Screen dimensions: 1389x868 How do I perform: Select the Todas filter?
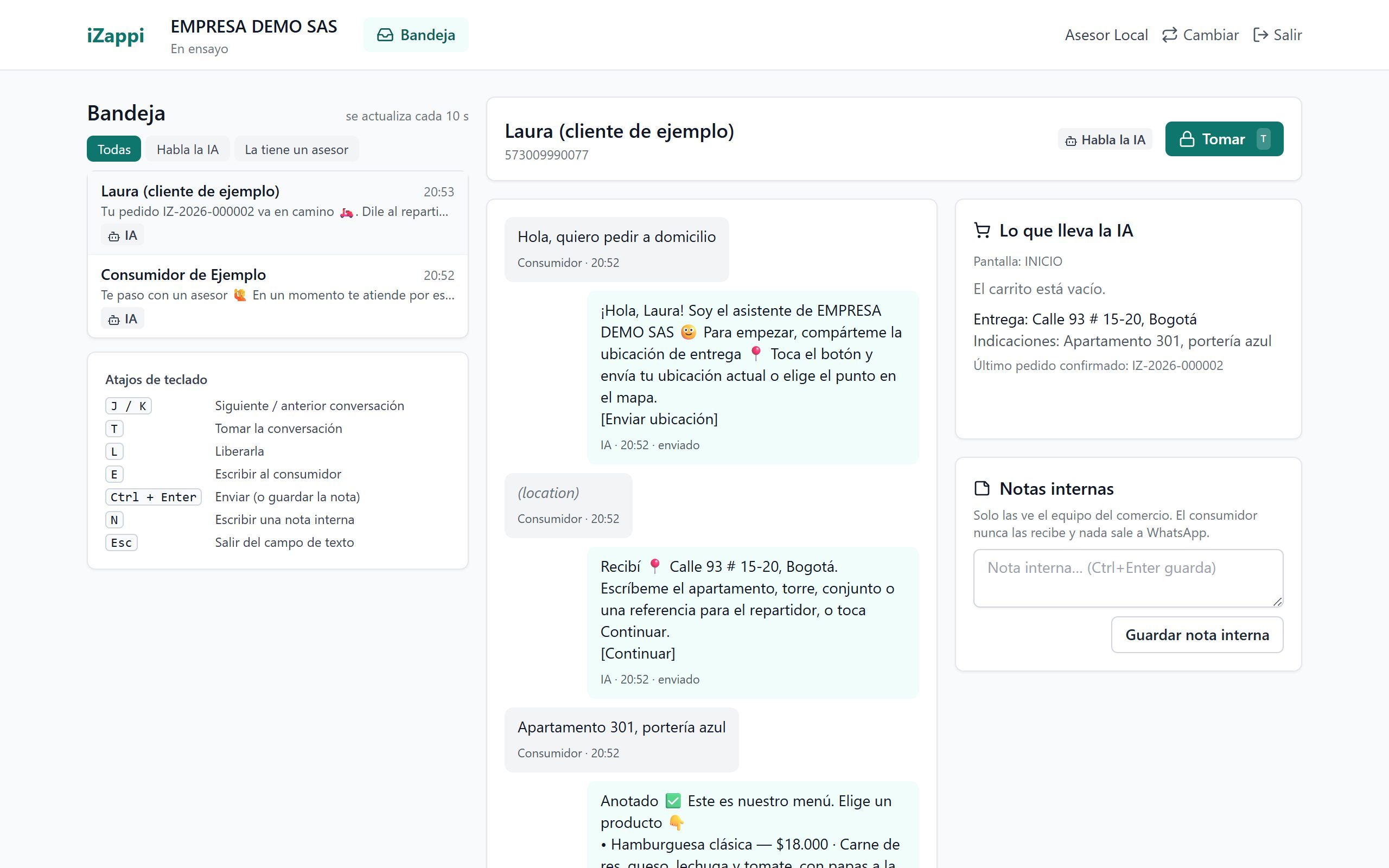point(113,149)
